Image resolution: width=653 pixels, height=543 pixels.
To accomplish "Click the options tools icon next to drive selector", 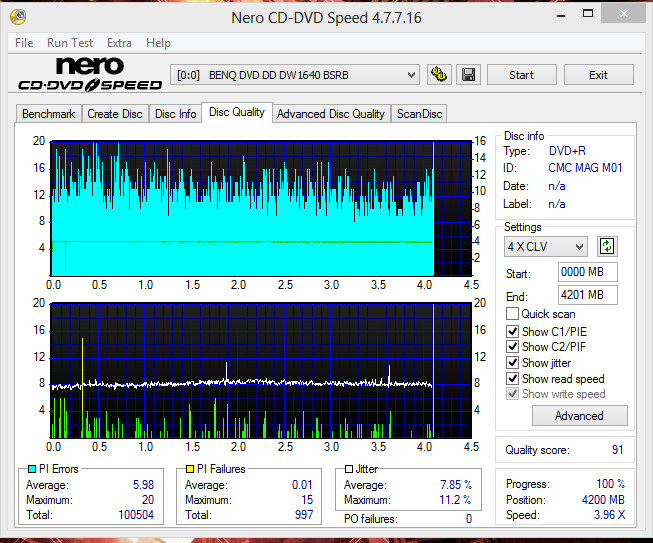I will [x=439, y=75].
